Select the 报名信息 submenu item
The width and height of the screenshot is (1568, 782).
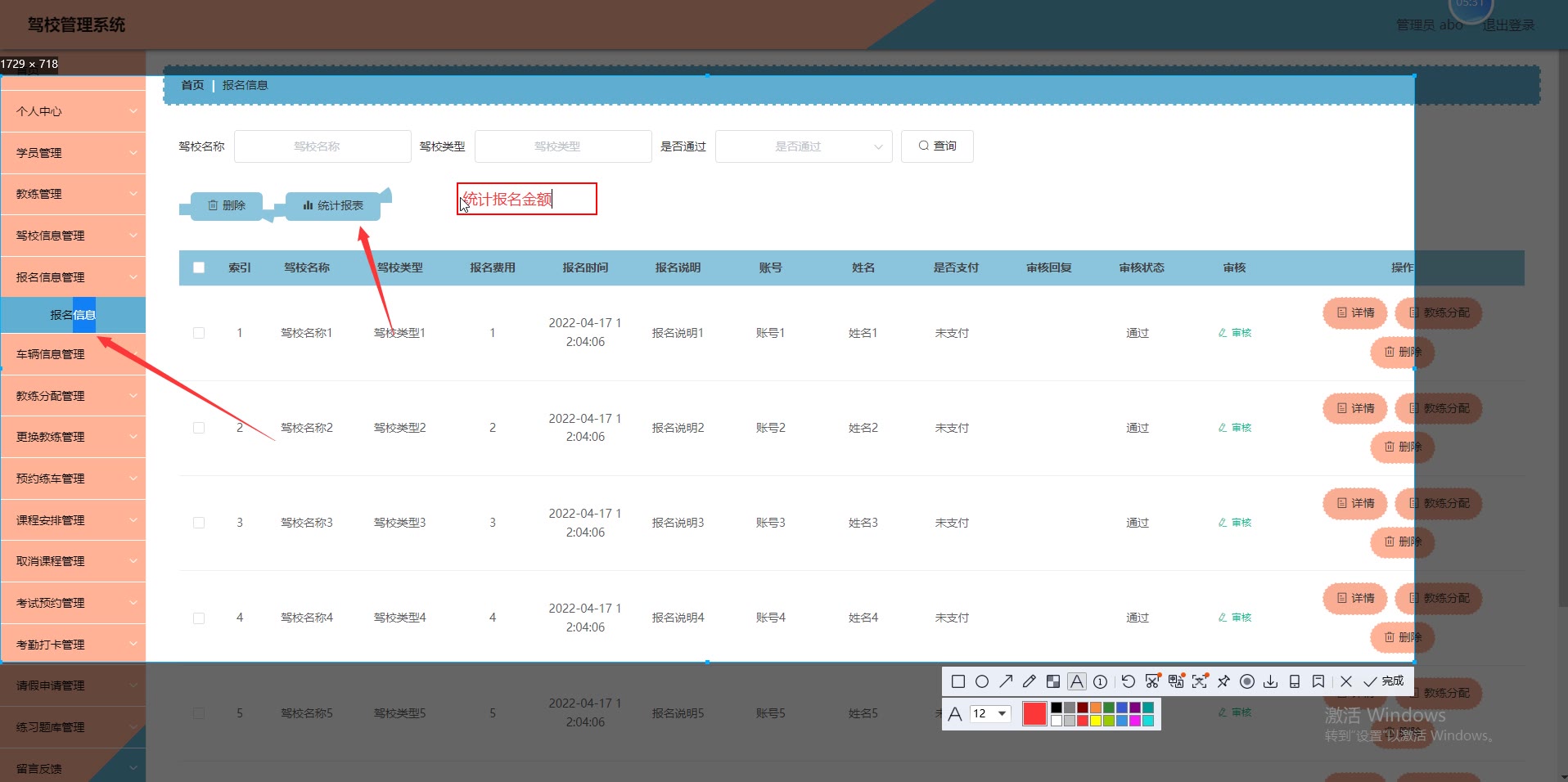[73, 315]
